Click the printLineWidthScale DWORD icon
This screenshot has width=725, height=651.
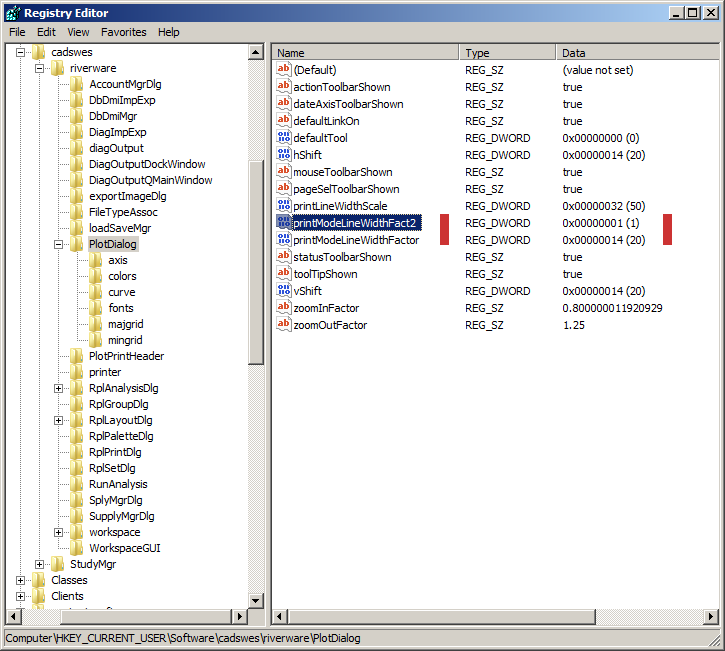point(283,205)
